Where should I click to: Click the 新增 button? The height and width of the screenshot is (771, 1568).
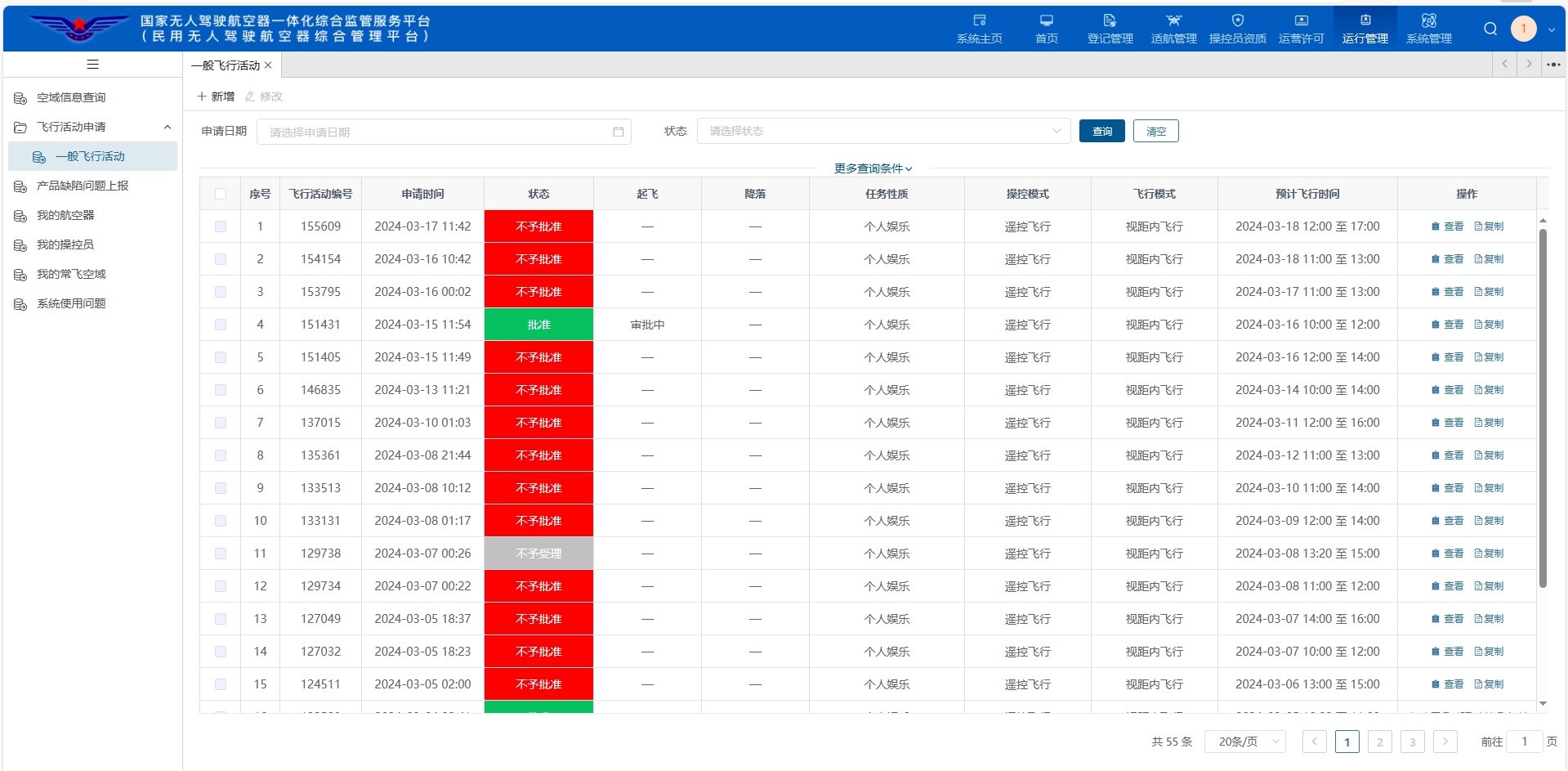(216, 96)
